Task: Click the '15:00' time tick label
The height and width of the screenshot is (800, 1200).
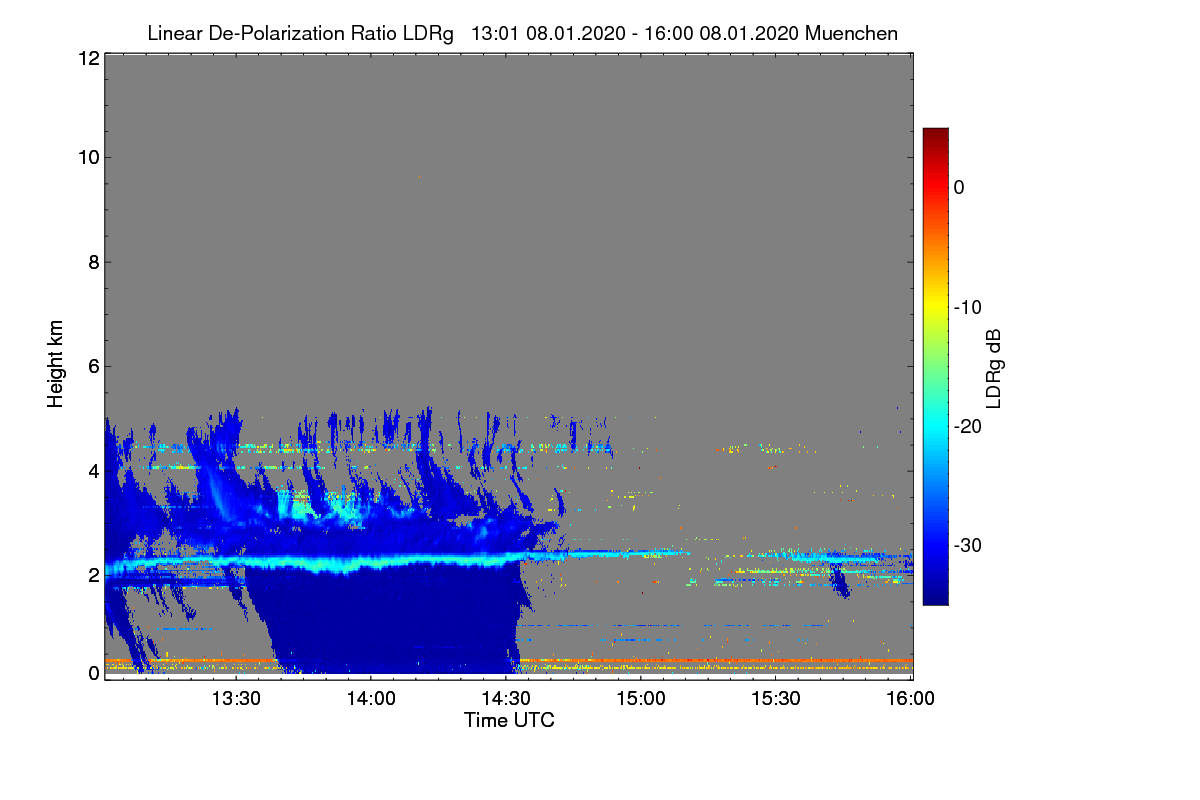Action: 641,700
